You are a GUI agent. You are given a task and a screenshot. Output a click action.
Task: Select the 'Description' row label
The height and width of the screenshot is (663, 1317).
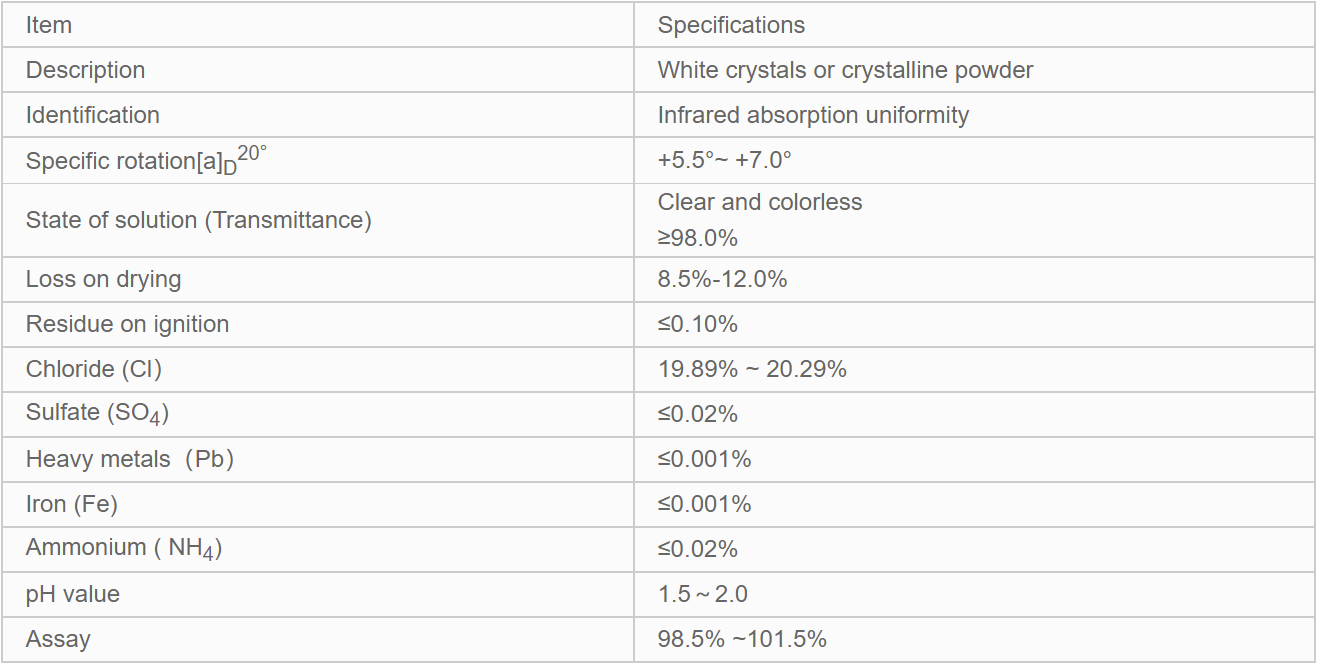(x=85, y=70)
